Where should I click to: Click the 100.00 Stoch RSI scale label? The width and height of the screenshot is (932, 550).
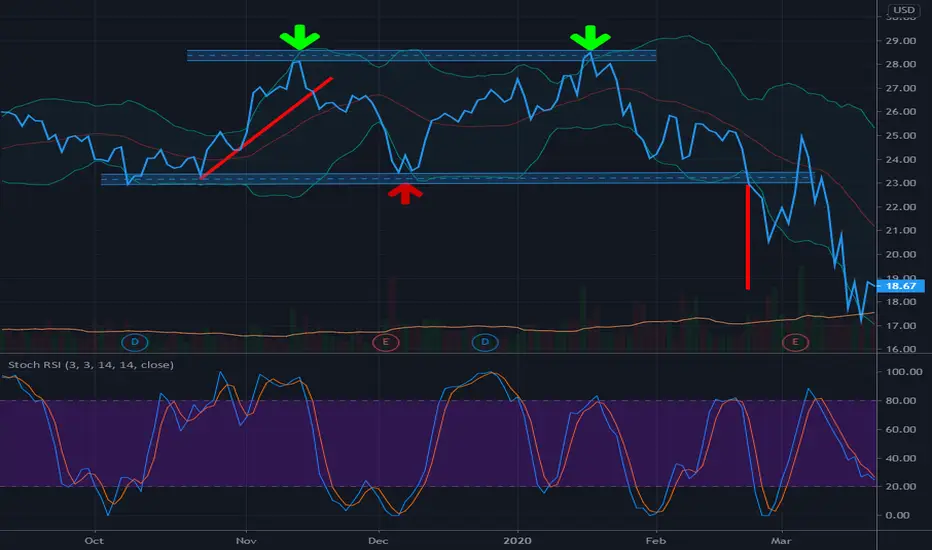903,372
